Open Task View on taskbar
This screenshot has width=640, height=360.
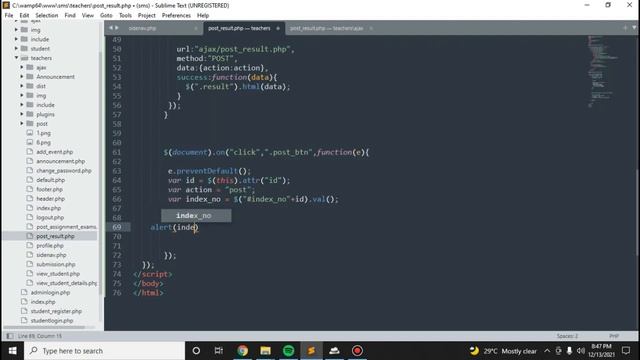click(x=218, y=351)
